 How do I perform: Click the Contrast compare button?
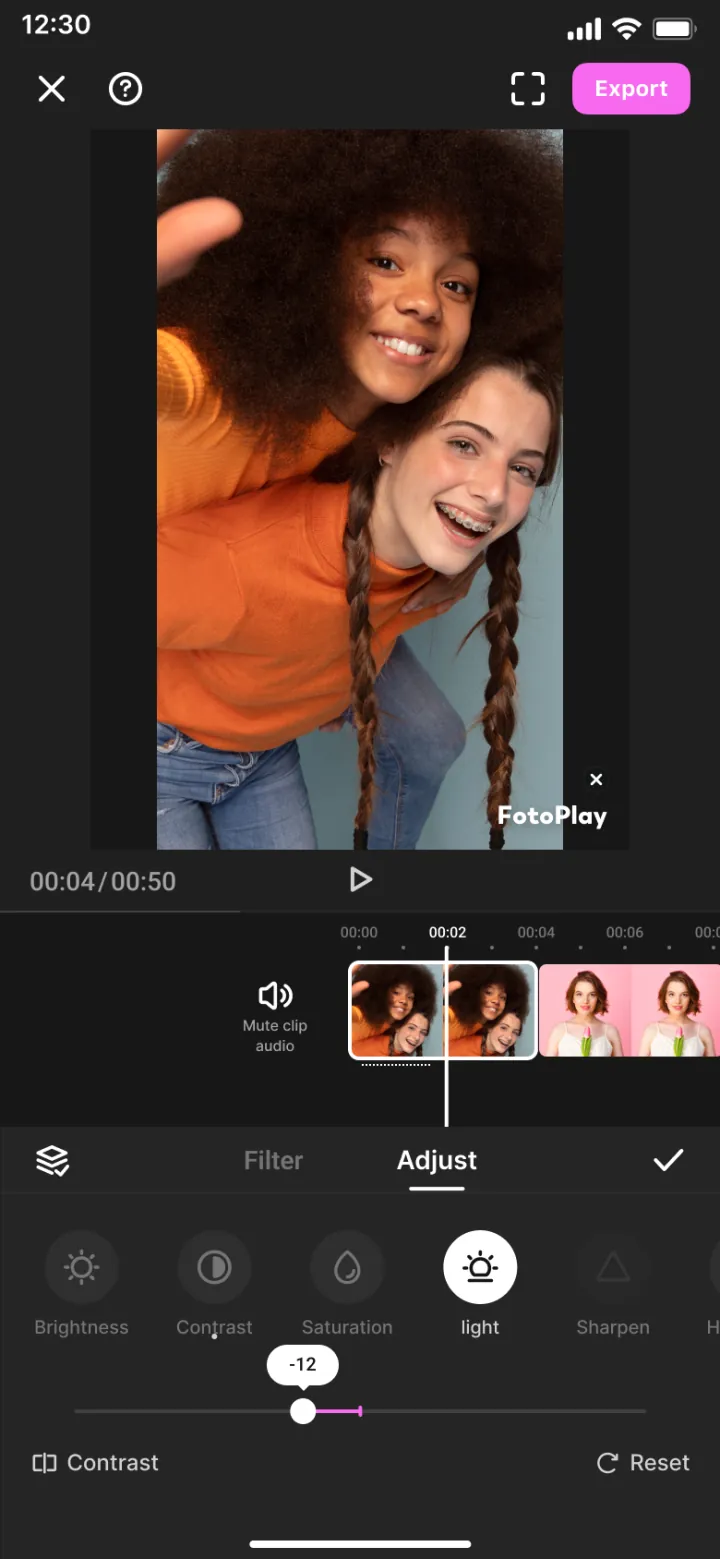click(95, 1463)
